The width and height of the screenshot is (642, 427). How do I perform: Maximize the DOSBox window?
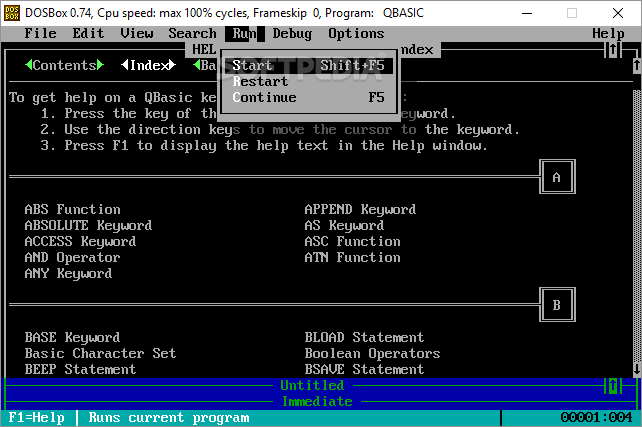coord(572,13)
